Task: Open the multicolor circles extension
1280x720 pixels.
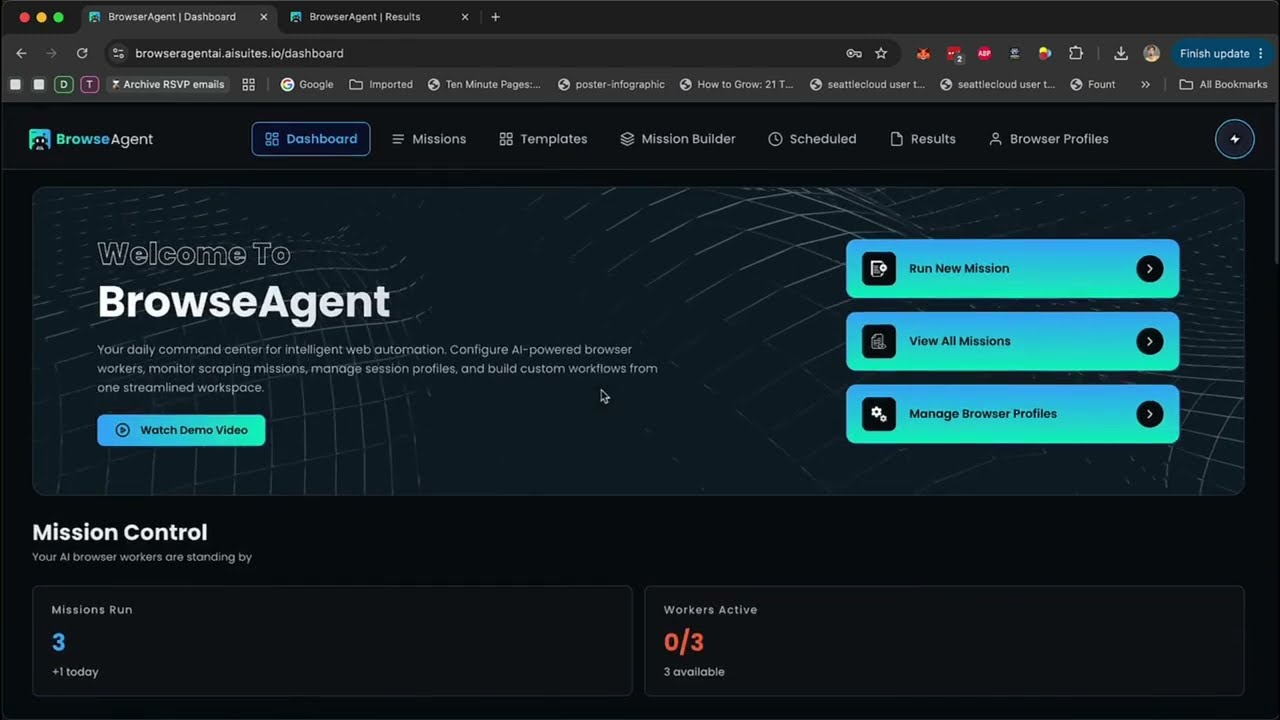Action: [1044, 54]
